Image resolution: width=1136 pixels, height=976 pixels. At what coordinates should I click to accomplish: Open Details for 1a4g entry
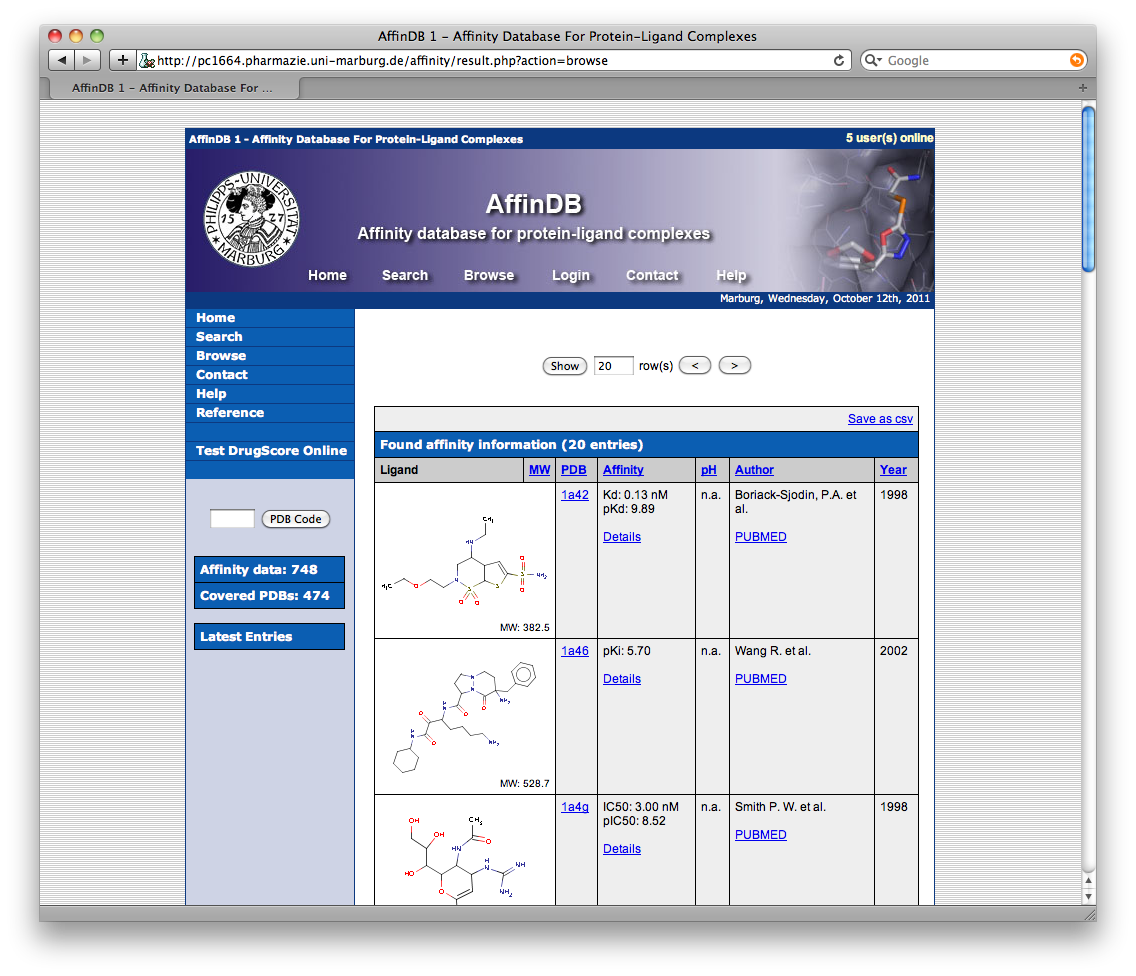point(622,849)
